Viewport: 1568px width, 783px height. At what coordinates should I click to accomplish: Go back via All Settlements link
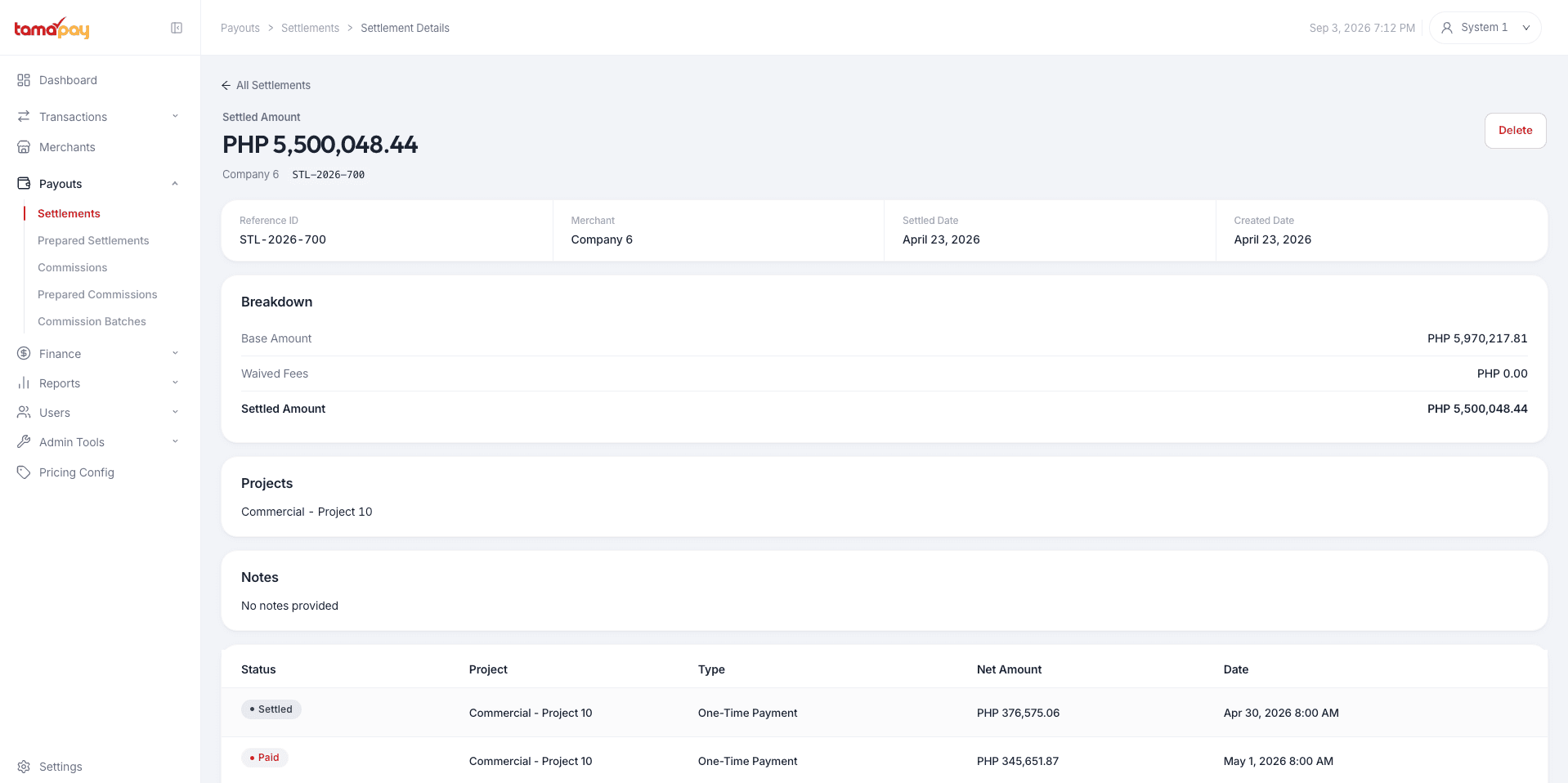(266, 85)
